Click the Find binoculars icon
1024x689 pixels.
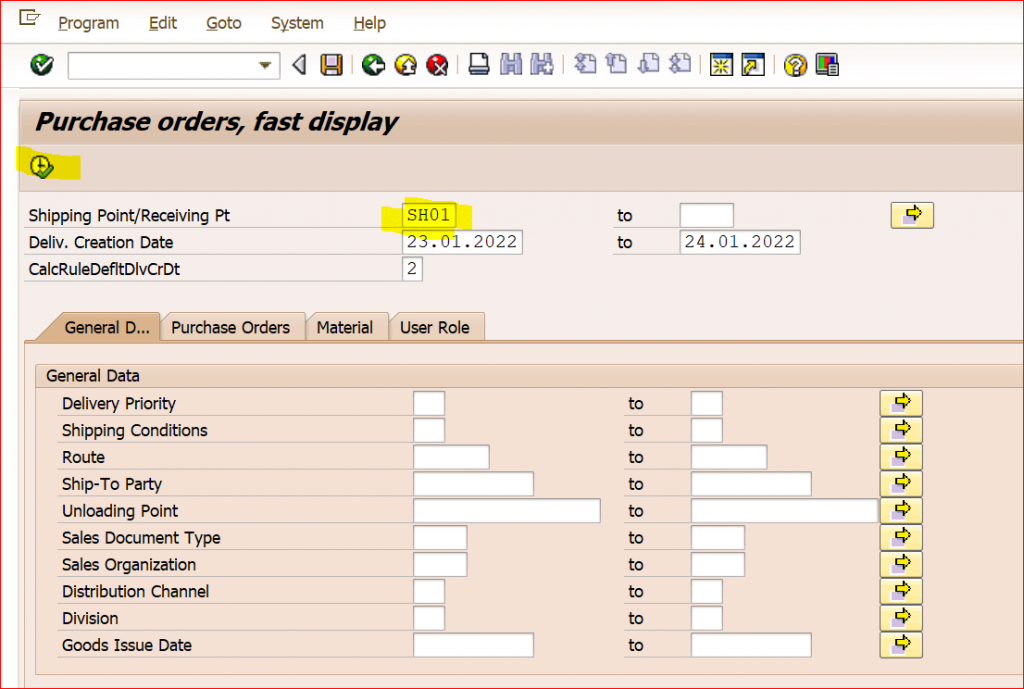coord(511,65)
